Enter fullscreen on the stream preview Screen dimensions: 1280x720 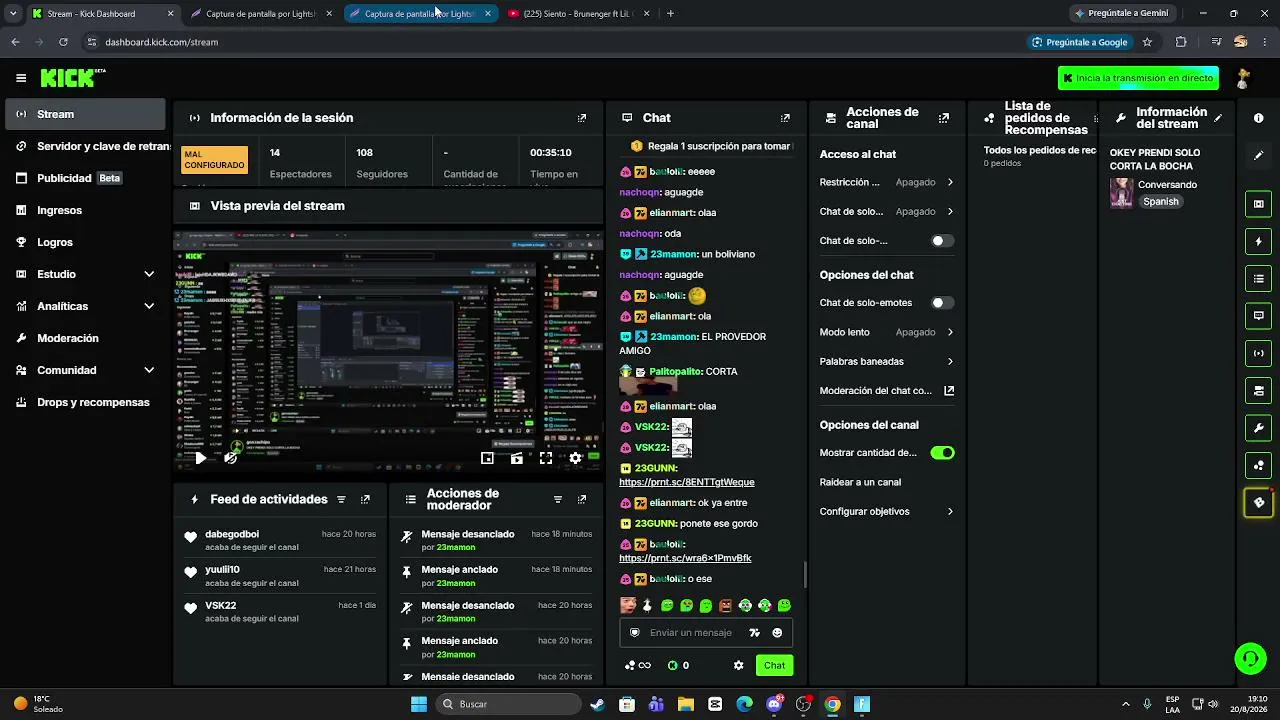point(546,458)
